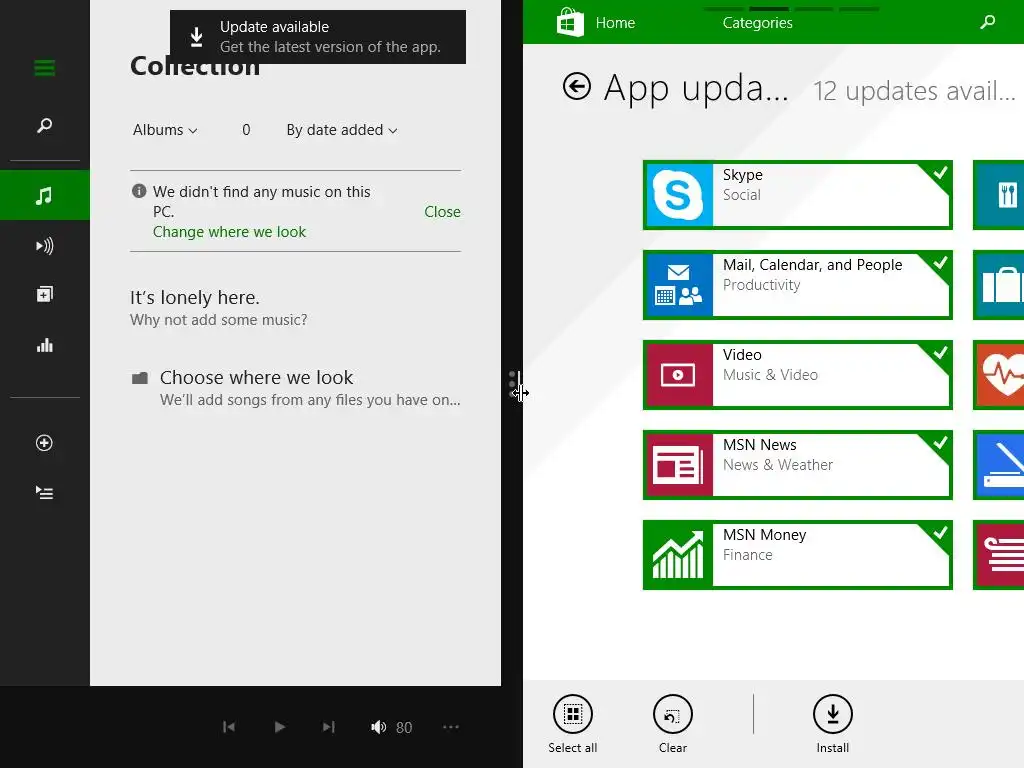
Task: Click the 12 updates available text
Action: click(x=914, y=91)
